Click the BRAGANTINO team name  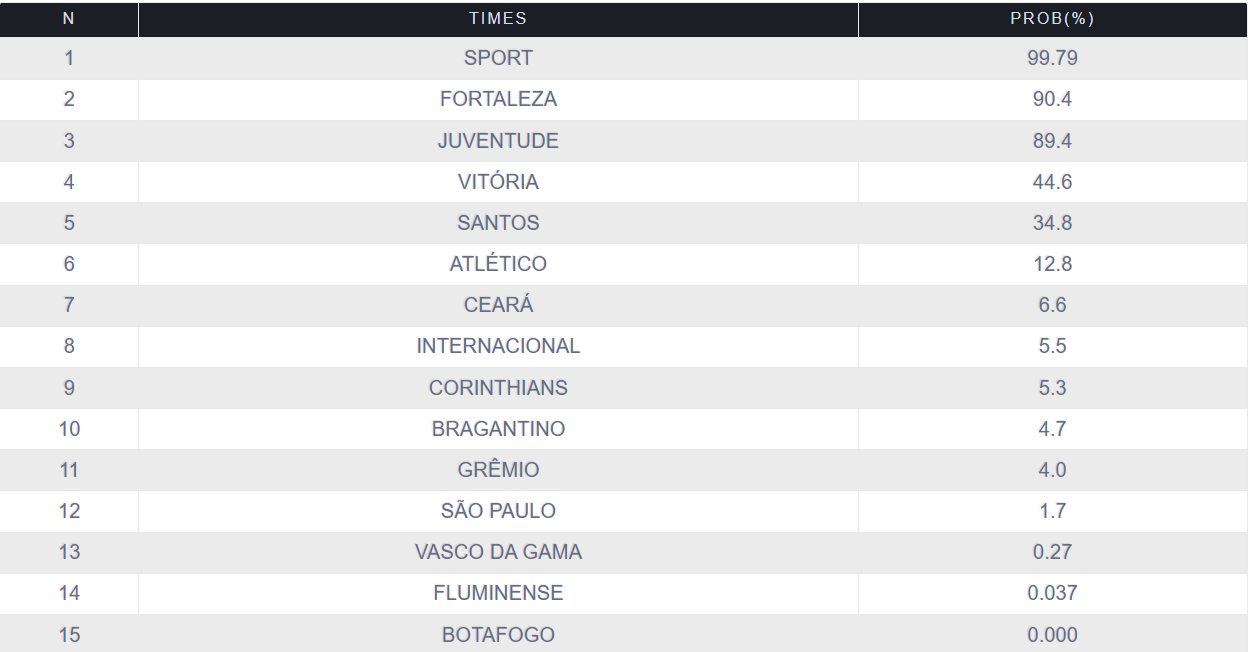498,429
